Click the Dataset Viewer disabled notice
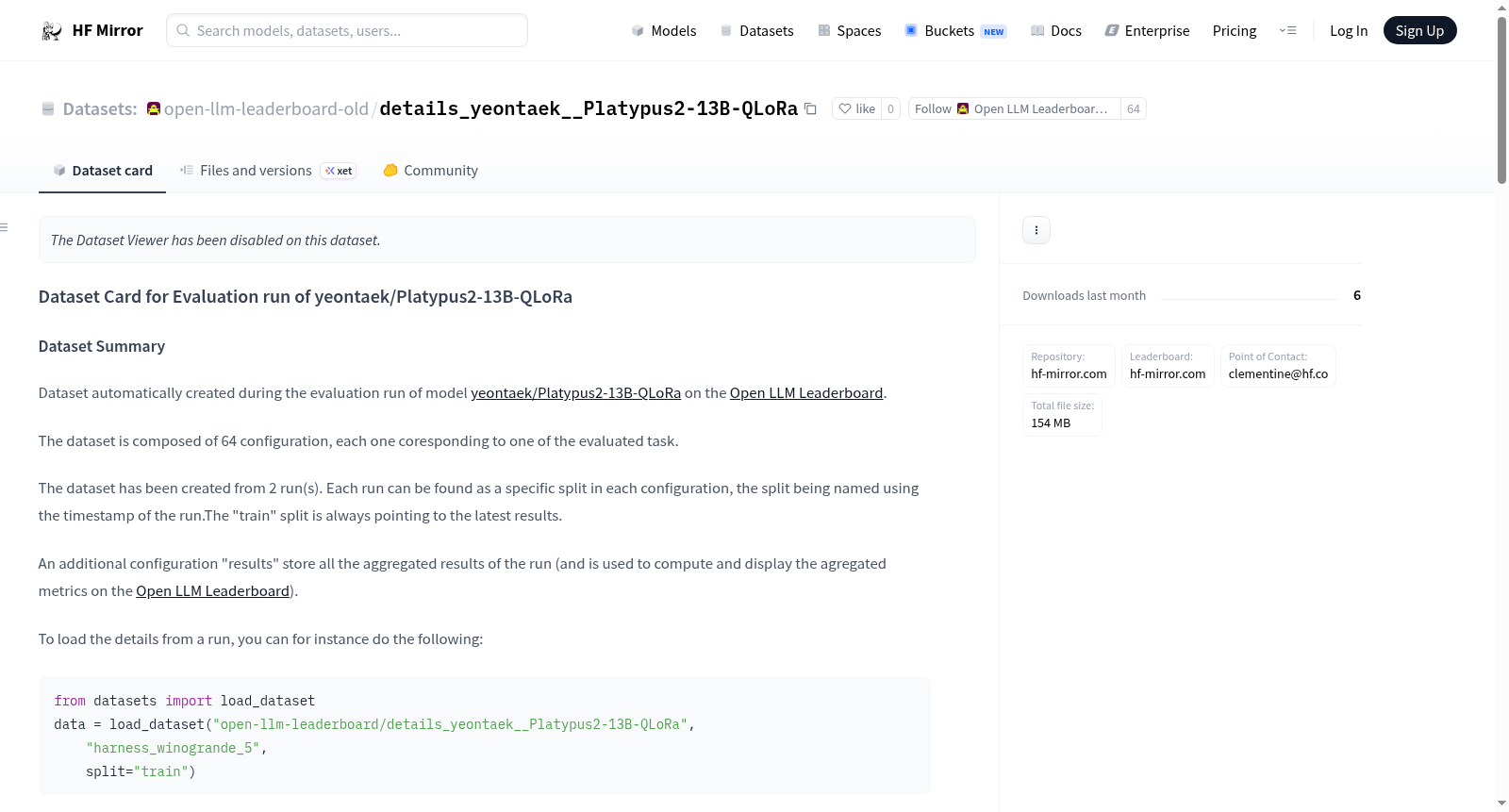 coord(507,240)
